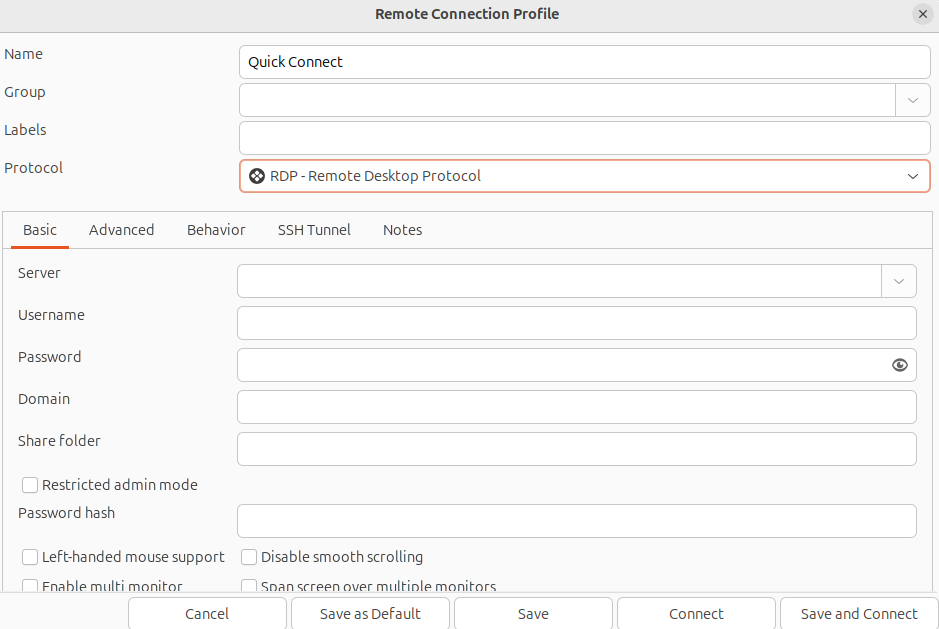The image size is (939, 629).
Task: Close the Remote Connection Profile dialog
Action: pos(921,14)
